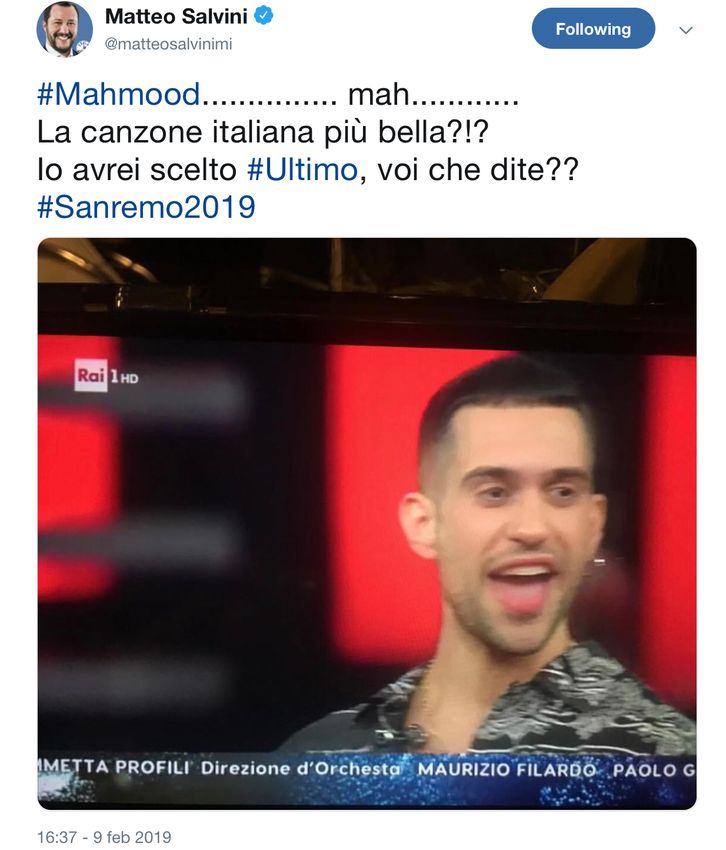
Task: Click the Matteo Salvini display name
Action: click(176, 16)
